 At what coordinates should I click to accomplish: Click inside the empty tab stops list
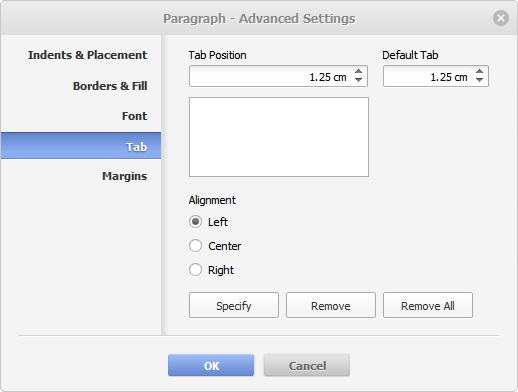279,137
